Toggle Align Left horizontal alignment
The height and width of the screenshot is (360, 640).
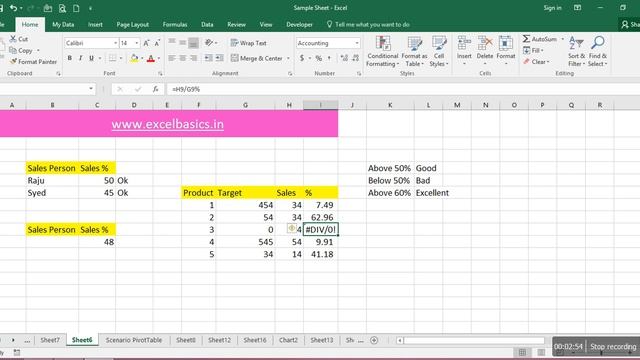coord(172,58)
